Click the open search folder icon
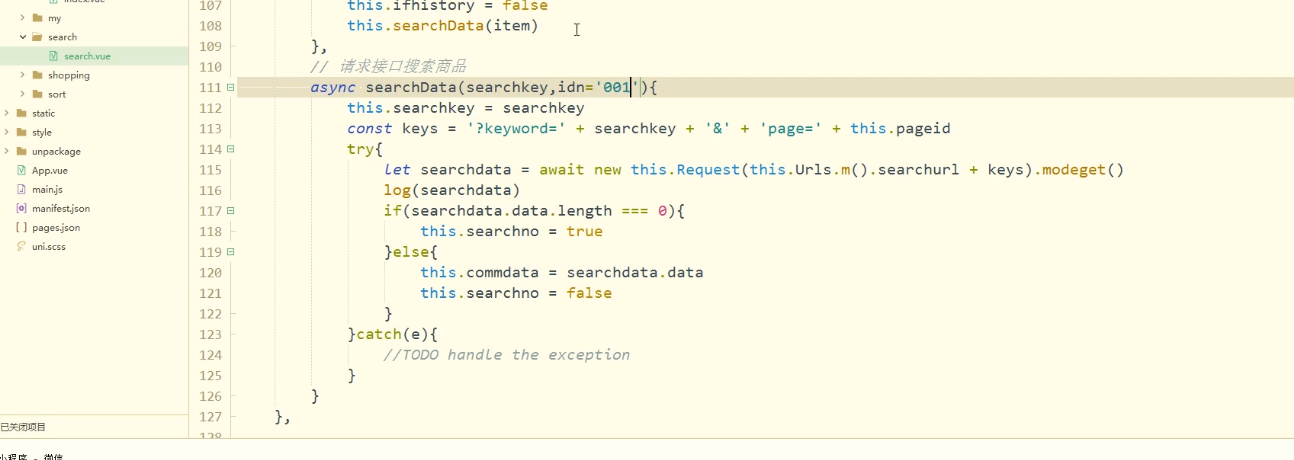 coord(37,37)
